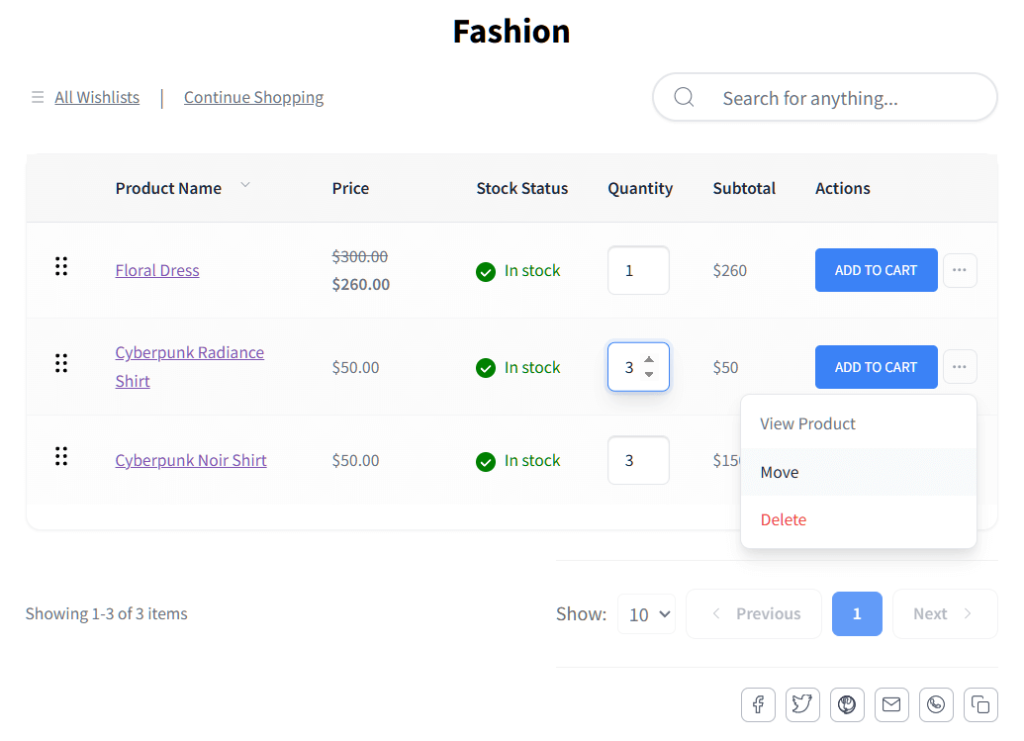Image resolution: width=1024 pixels, height=741 pixels.
Task: Share wishlist on Facebook
Action: pos(757,704)
